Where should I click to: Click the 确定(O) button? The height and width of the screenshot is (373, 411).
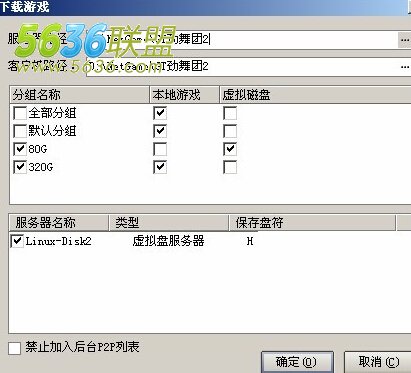297,362
